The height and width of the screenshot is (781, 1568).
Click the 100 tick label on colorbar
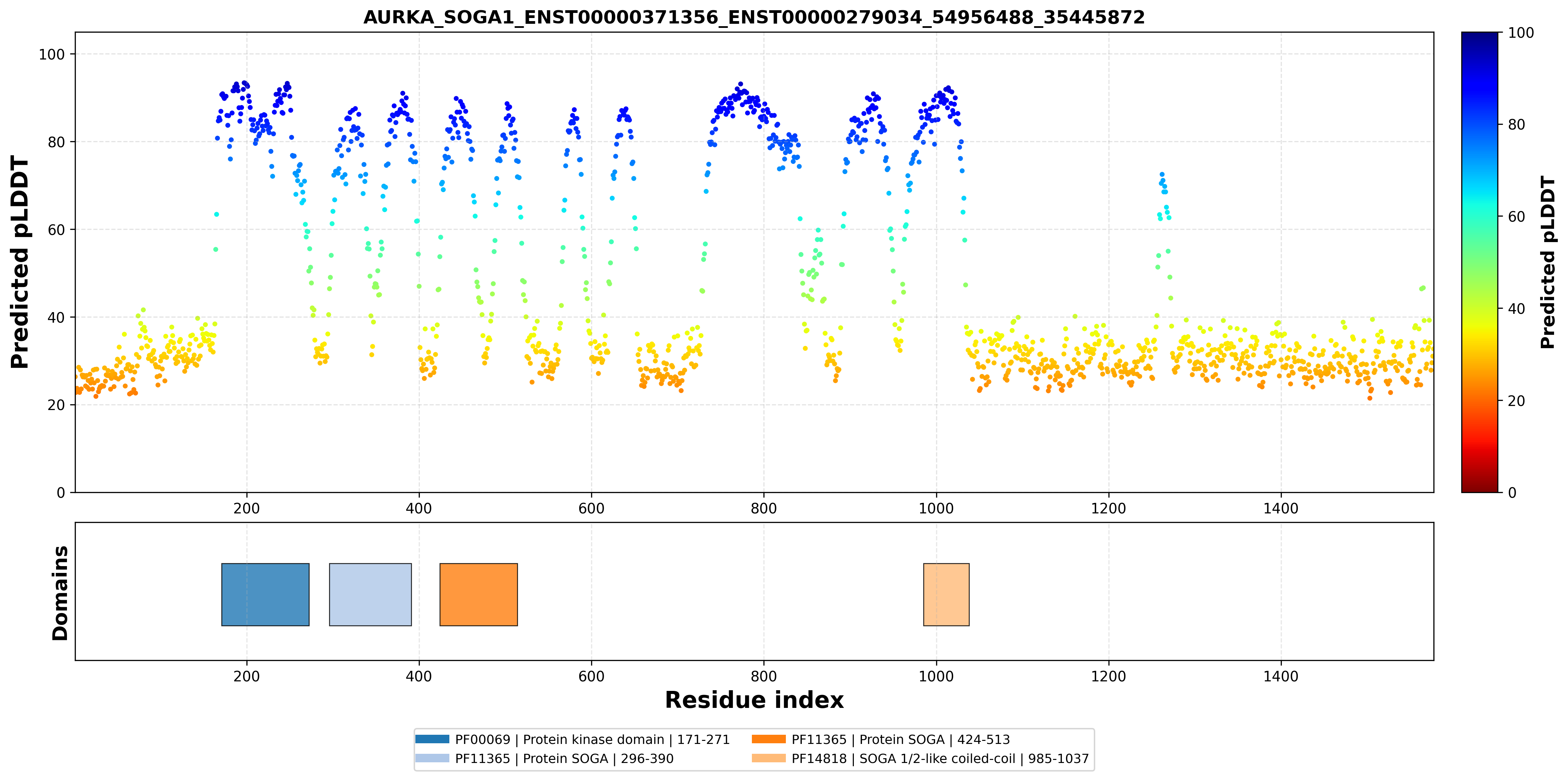[x=1520, y=33]
